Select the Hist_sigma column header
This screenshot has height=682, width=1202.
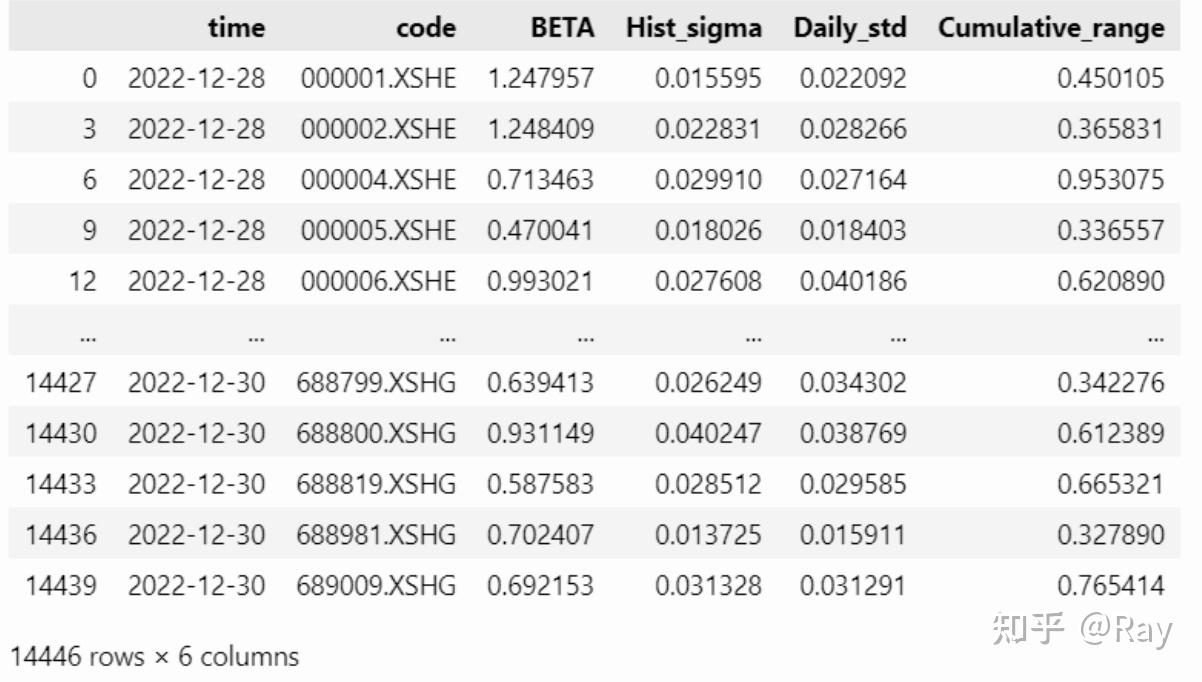[x=693, y=28]
